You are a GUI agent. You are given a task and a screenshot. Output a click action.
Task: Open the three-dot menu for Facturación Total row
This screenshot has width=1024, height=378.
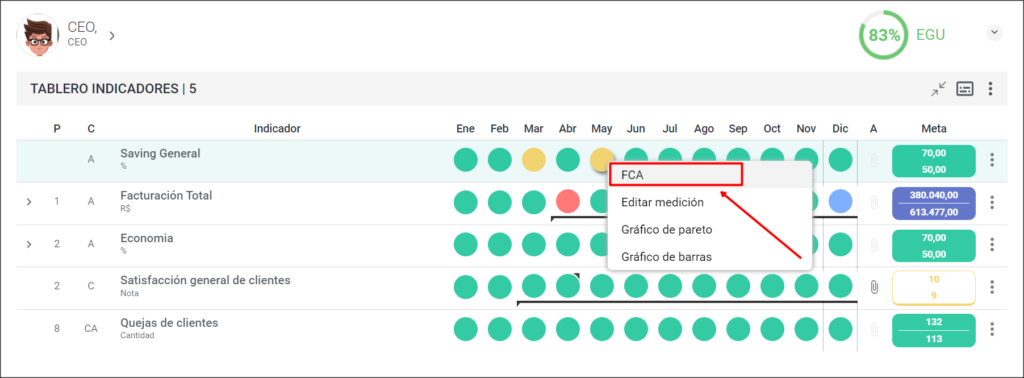pyautogui.click(x=992, y=202)
